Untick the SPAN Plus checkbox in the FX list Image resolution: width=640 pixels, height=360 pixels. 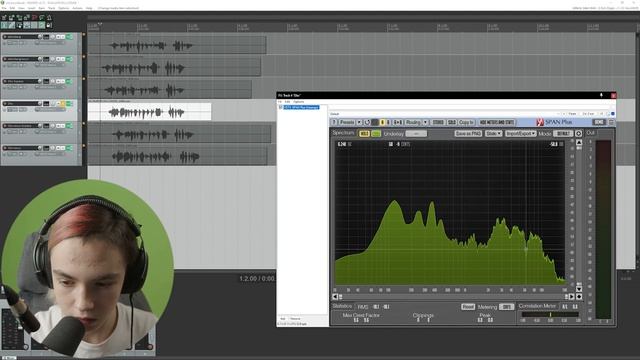[x=280, y=107]
